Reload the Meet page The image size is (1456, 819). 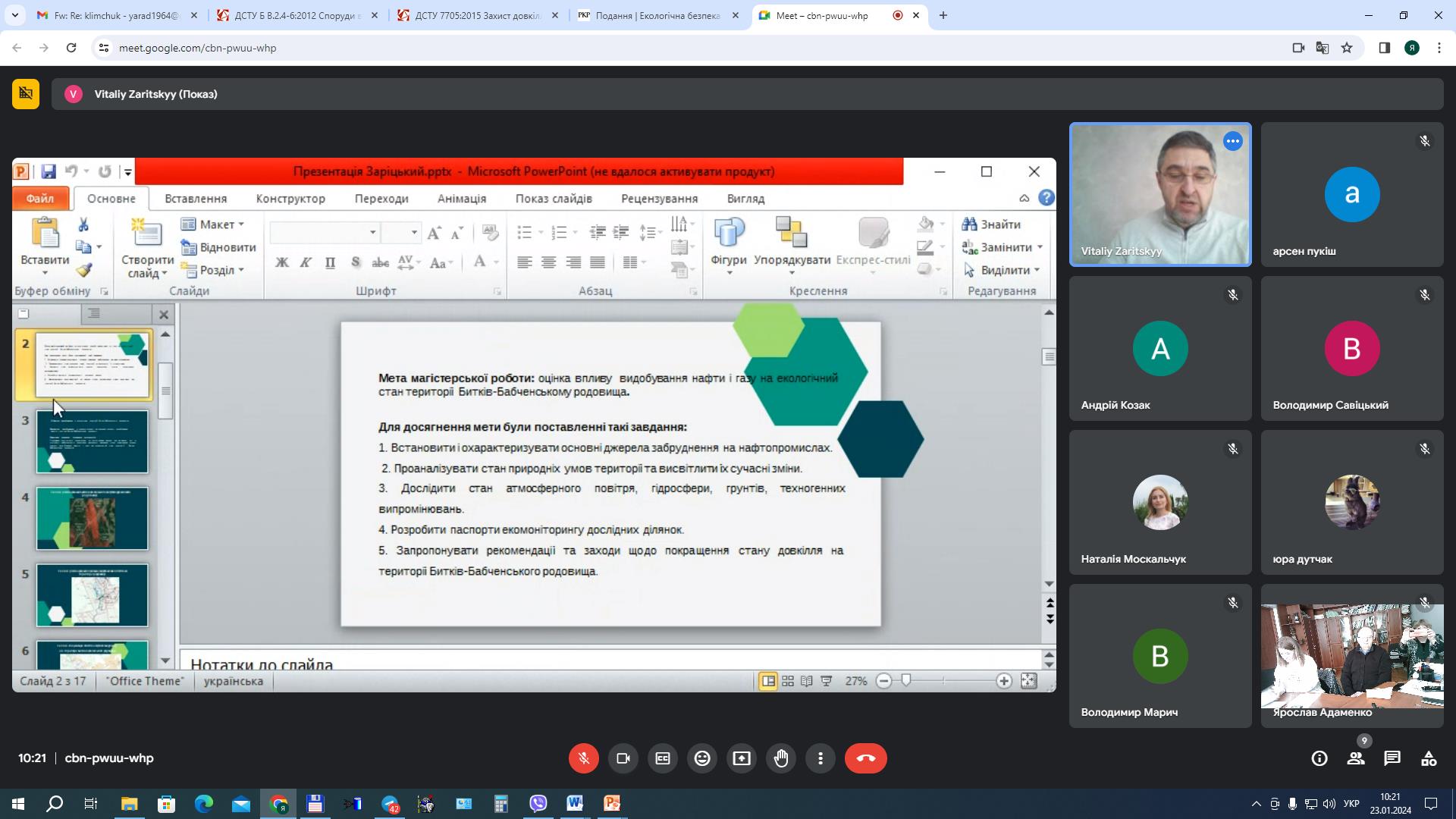coord(71,48)
